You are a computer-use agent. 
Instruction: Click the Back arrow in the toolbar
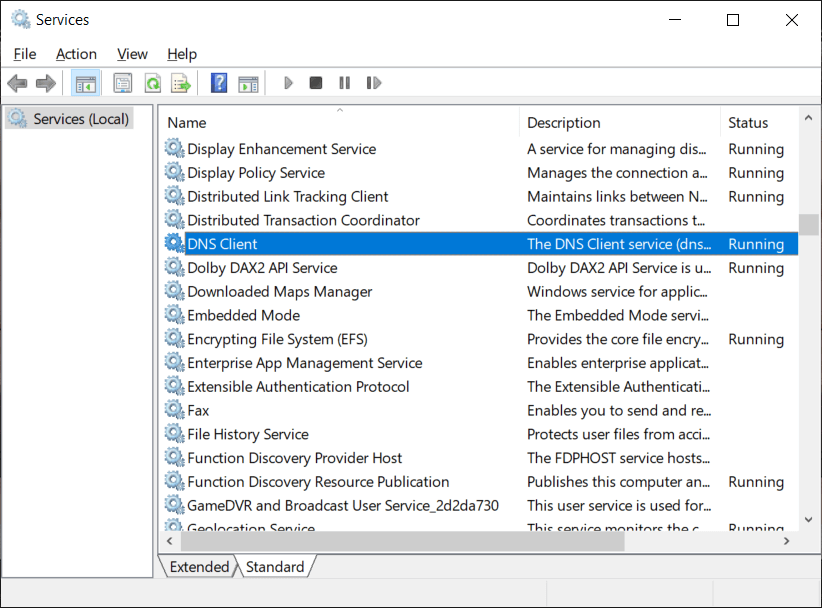click(17, 83)
